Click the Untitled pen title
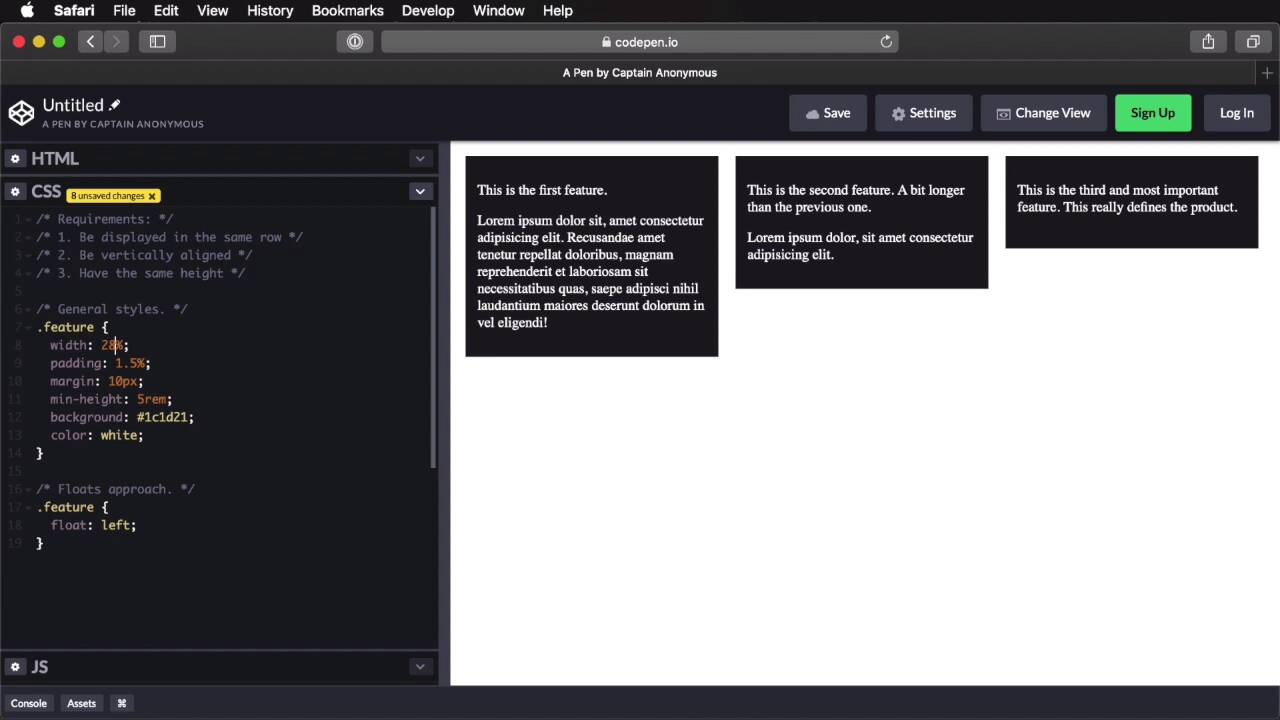This screenshot has width=1280, height=720. click(x=73, y=105)
